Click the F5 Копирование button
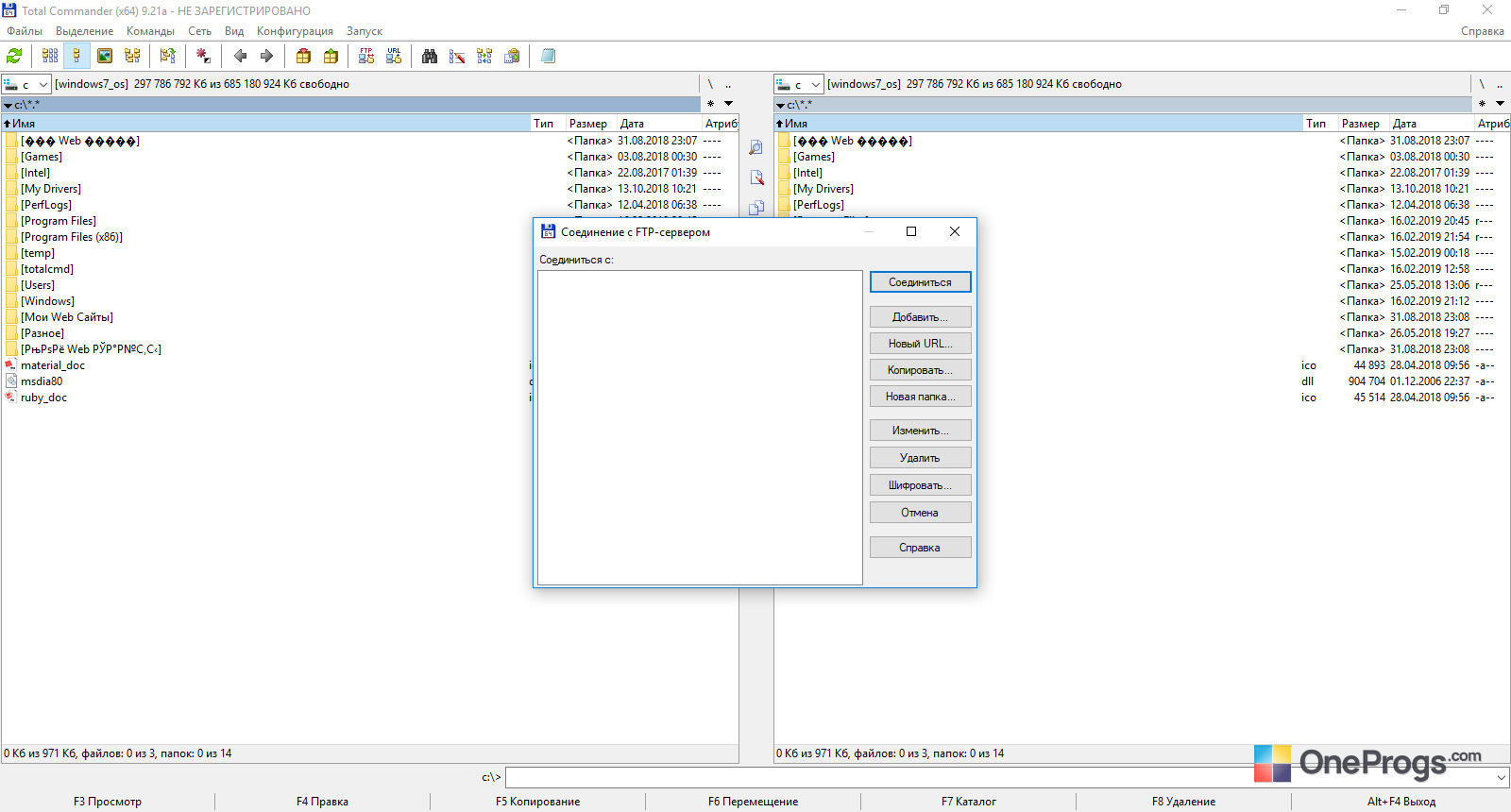This screenshot has width=1511, height=812. click(x=538, y=802)
